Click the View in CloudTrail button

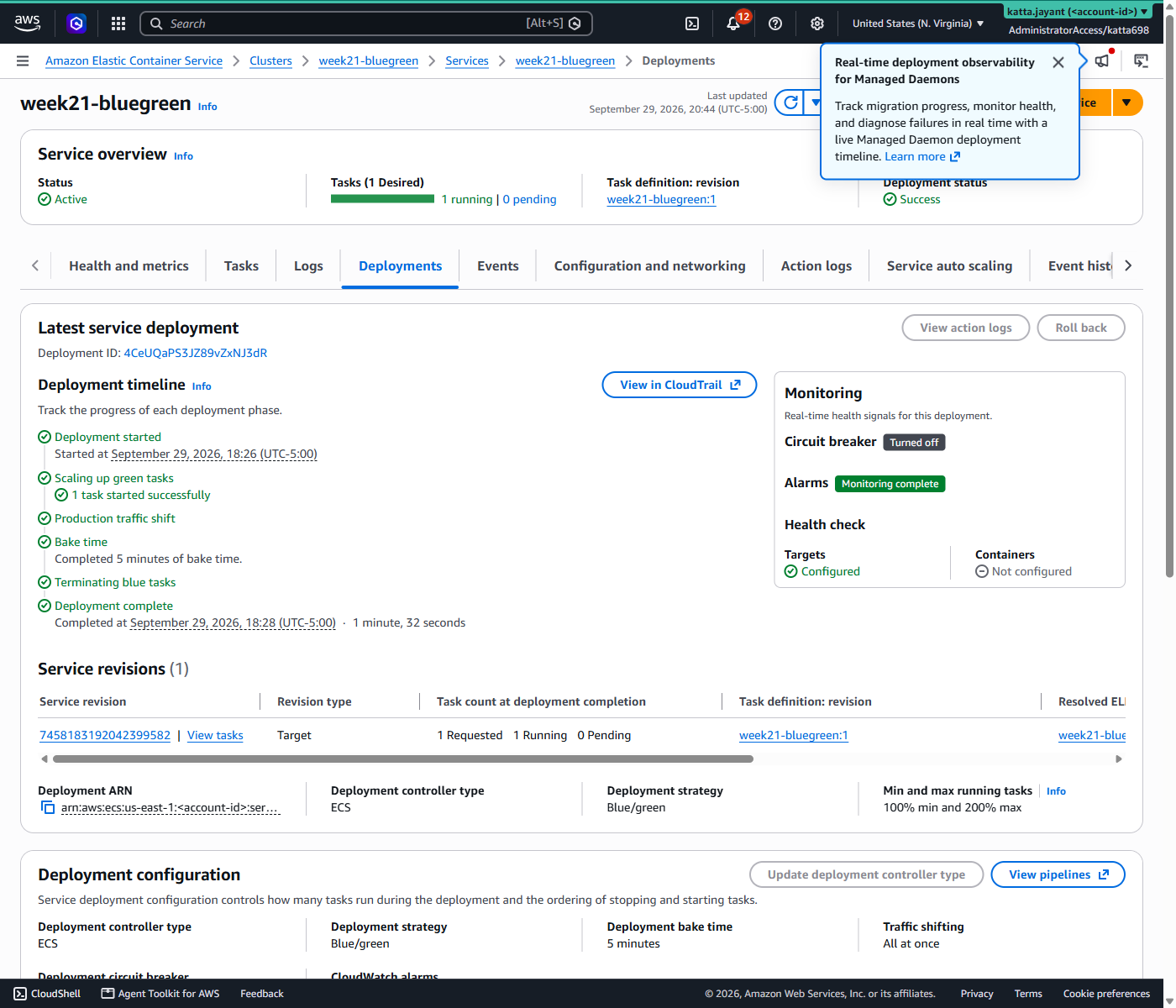pyautogui.click(x=680, y=385)
